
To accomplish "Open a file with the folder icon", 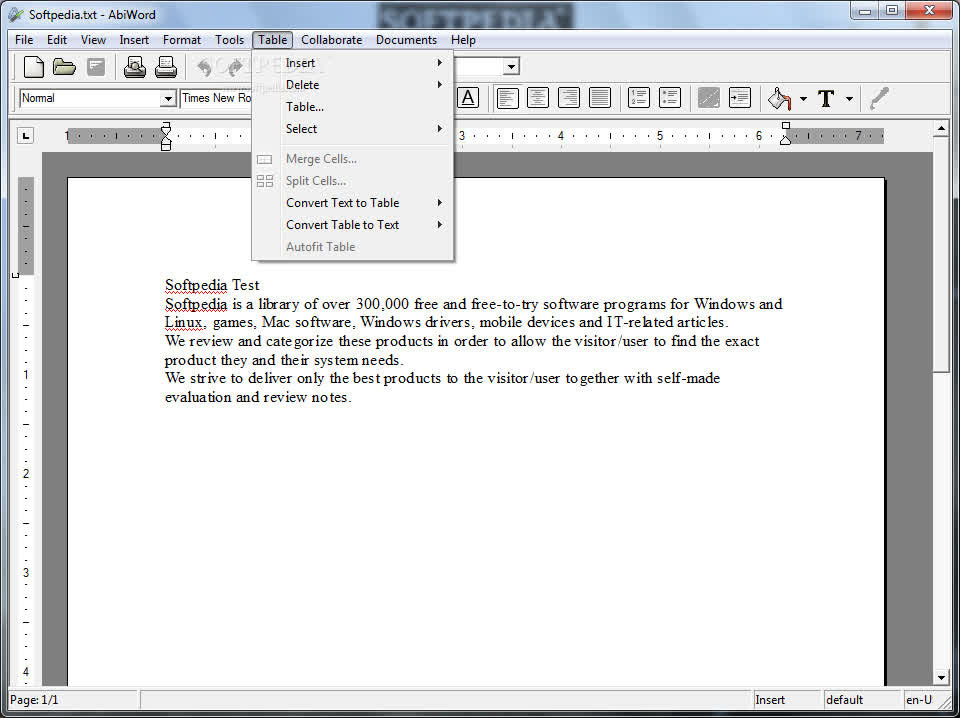I will [x=64, y=67].
